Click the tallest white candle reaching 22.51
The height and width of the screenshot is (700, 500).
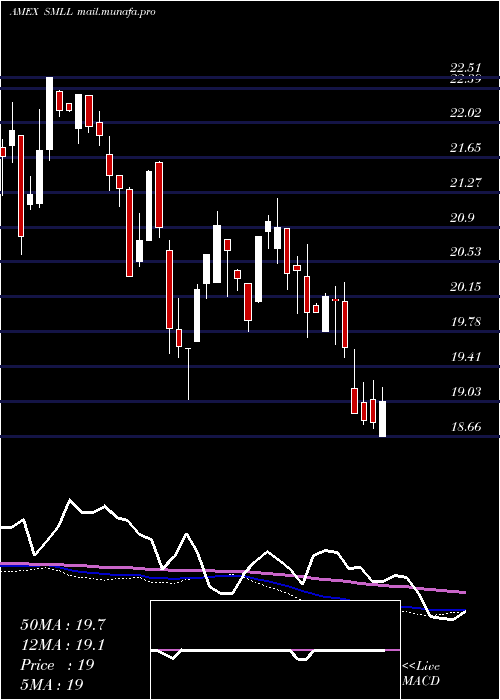click(49, 113)
